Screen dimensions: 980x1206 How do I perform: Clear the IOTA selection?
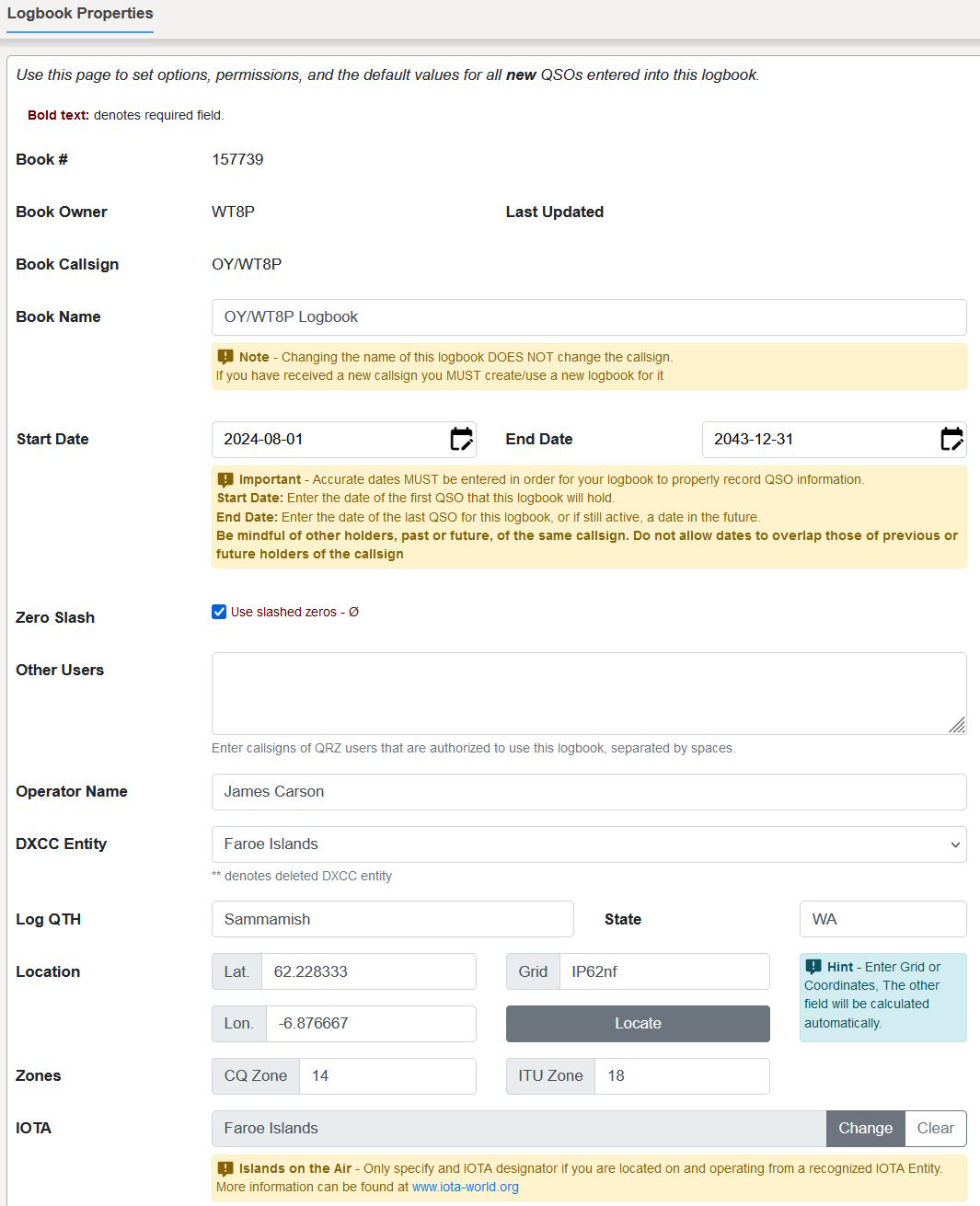click(935, 1128)
